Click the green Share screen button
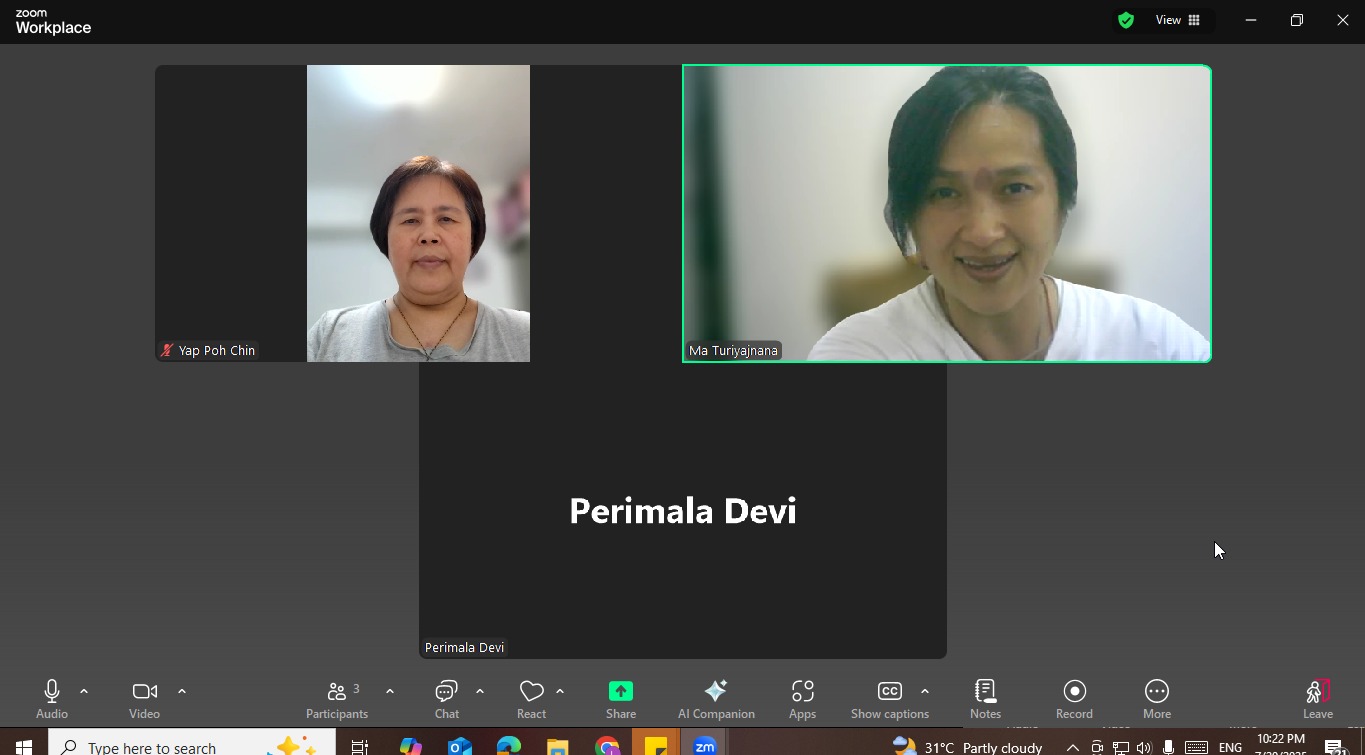The image size is (1365, 755). 620,698
